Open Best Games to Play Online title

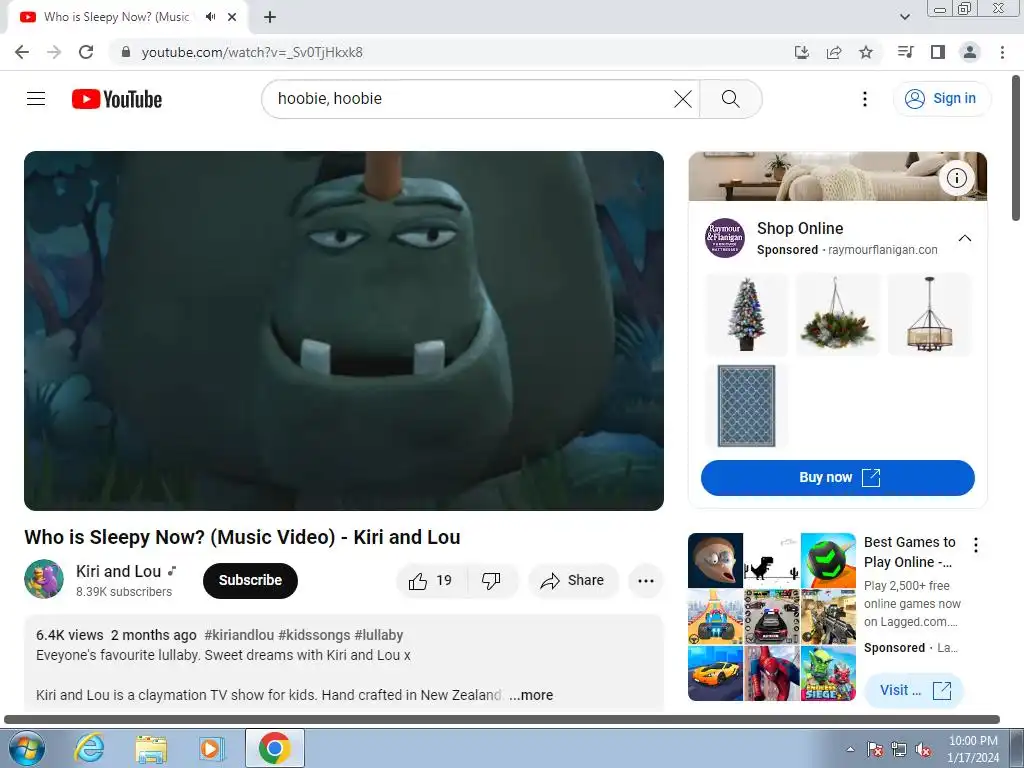pos(910,552)
